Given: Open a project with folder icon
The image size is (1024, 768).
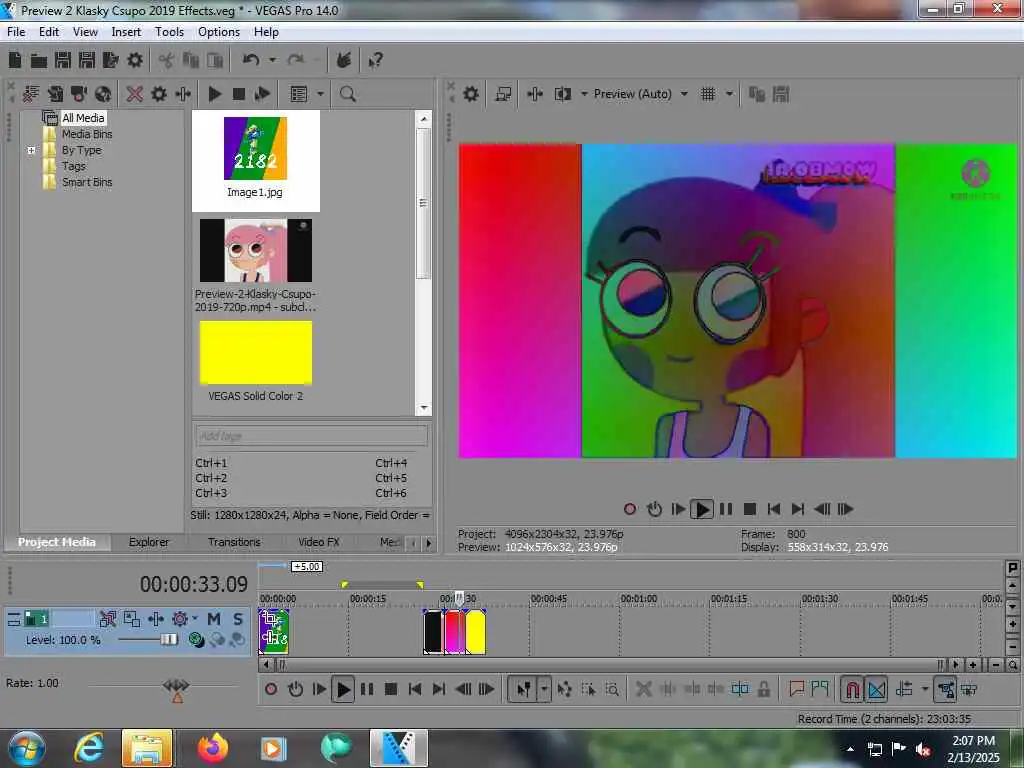Looking at the screenshot, I should 39,61.
